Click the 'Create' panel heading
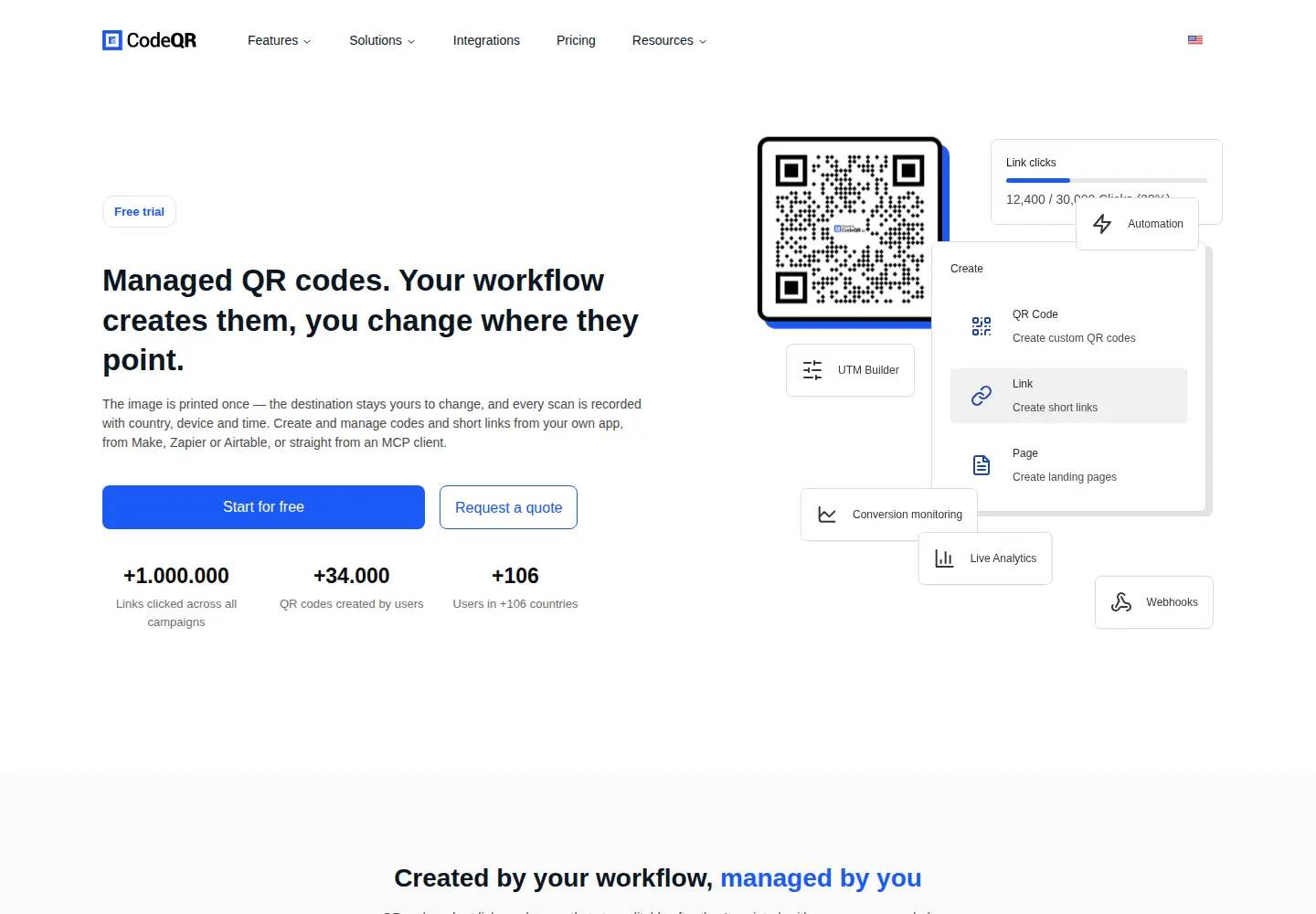The height and width of the screenshot is (914, 1316). point(967,269)
